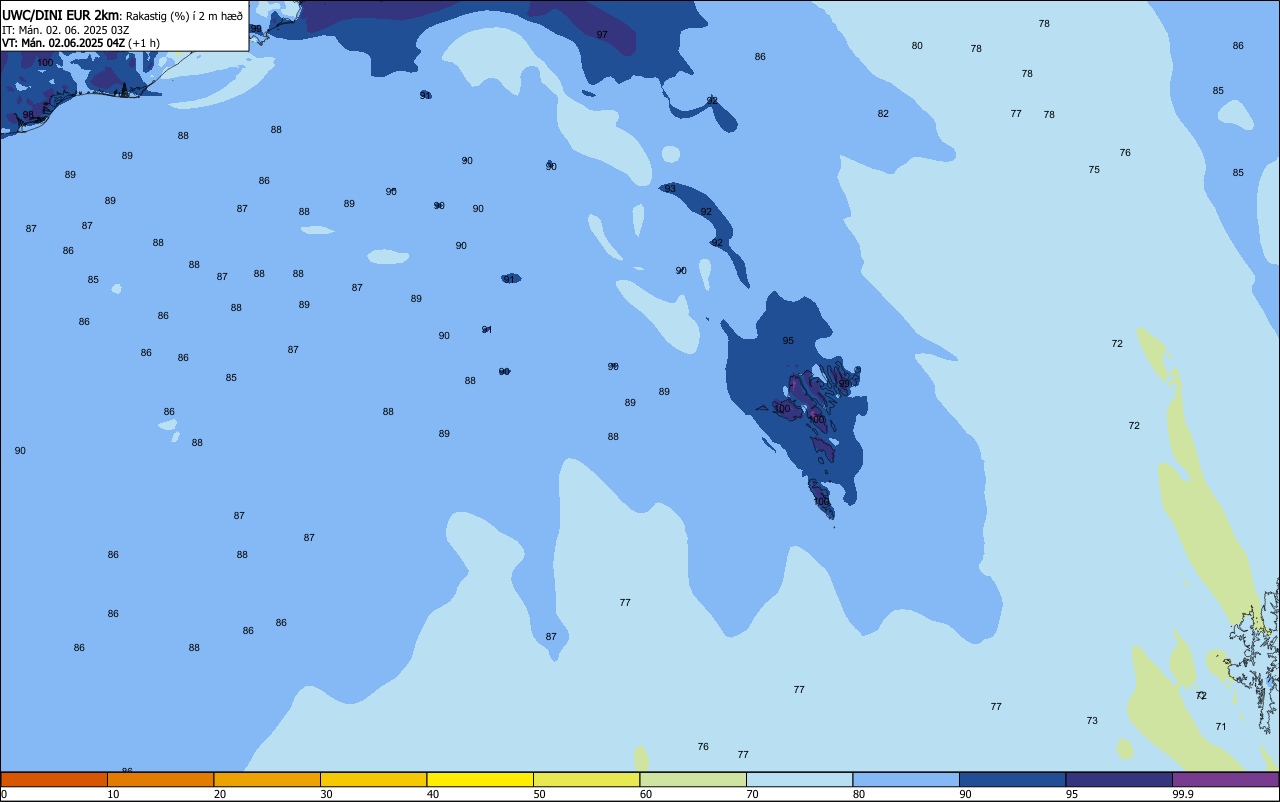Click the "50" tick label on the legend
Viewport: 1280px width, 802px height.
(539, 794)
